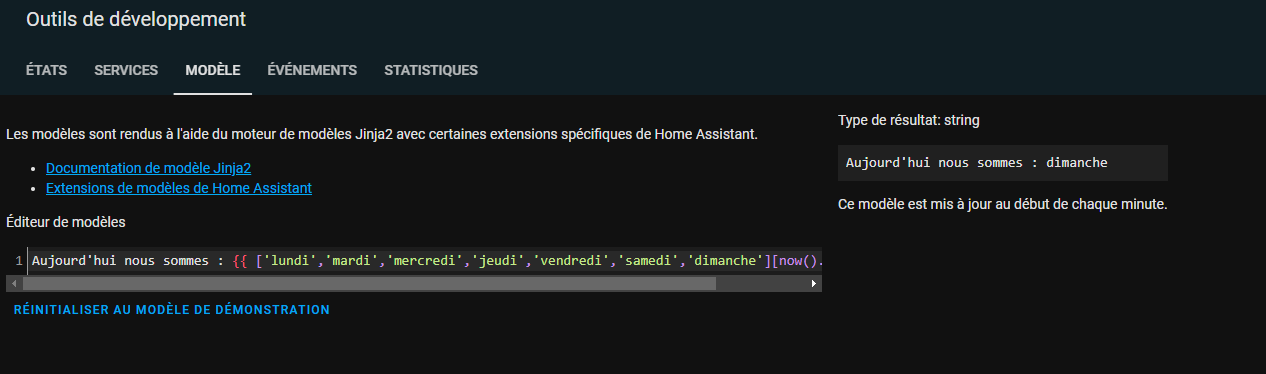1266x374 pixels.
Task: Open Documentation de modèle Jinja2 link
Action: tap(155, 168)
